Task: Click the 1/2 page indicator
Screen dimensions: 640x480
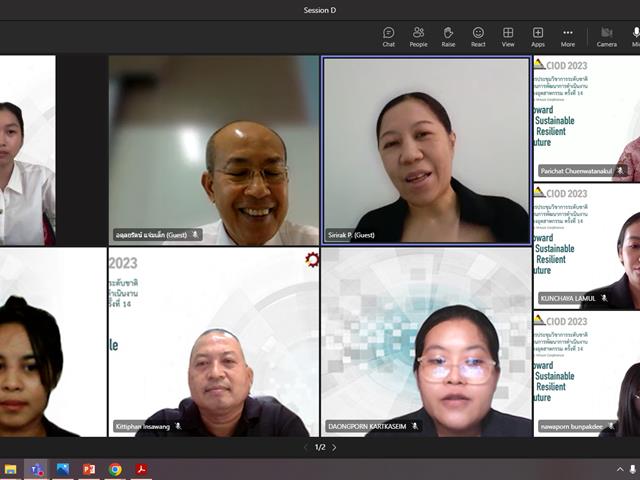Action: click(x=320, y=447)
